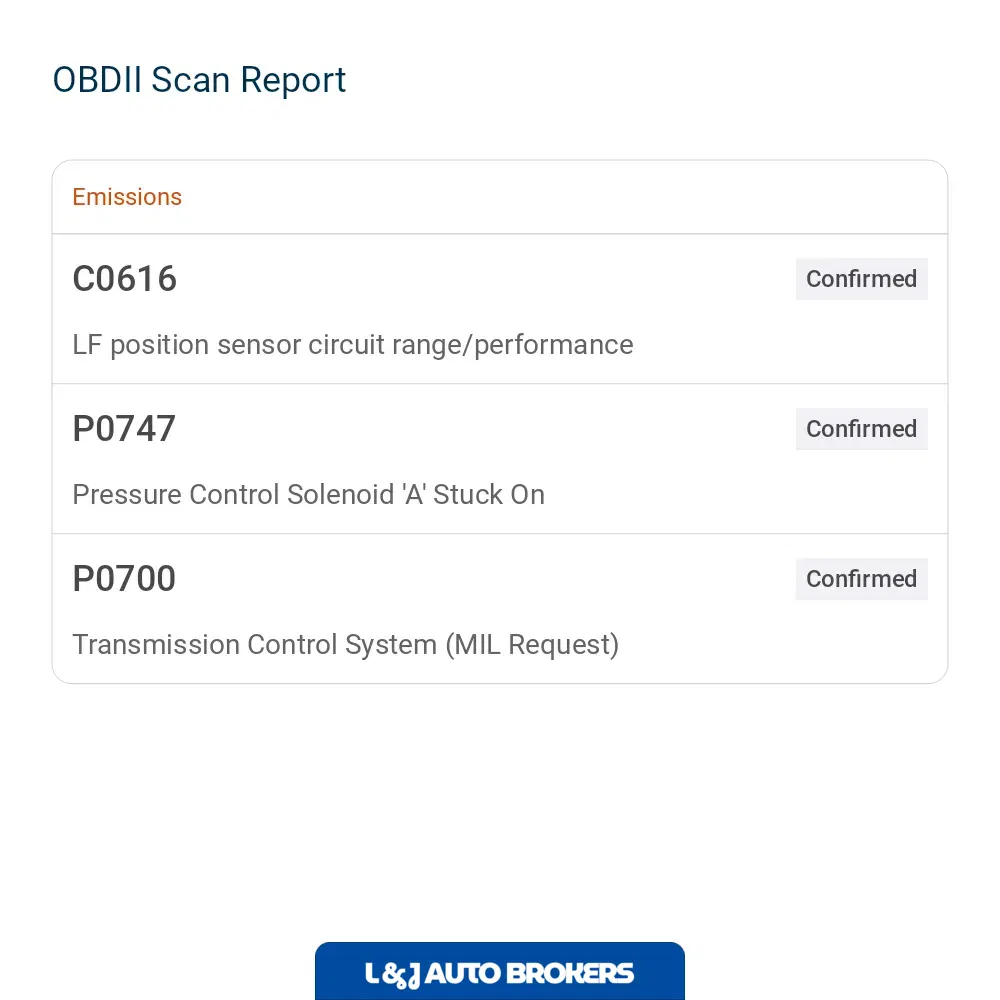1000x1000 pixels.
Task: Select the C0616 trouble code
Action: (x=124, y=279)
